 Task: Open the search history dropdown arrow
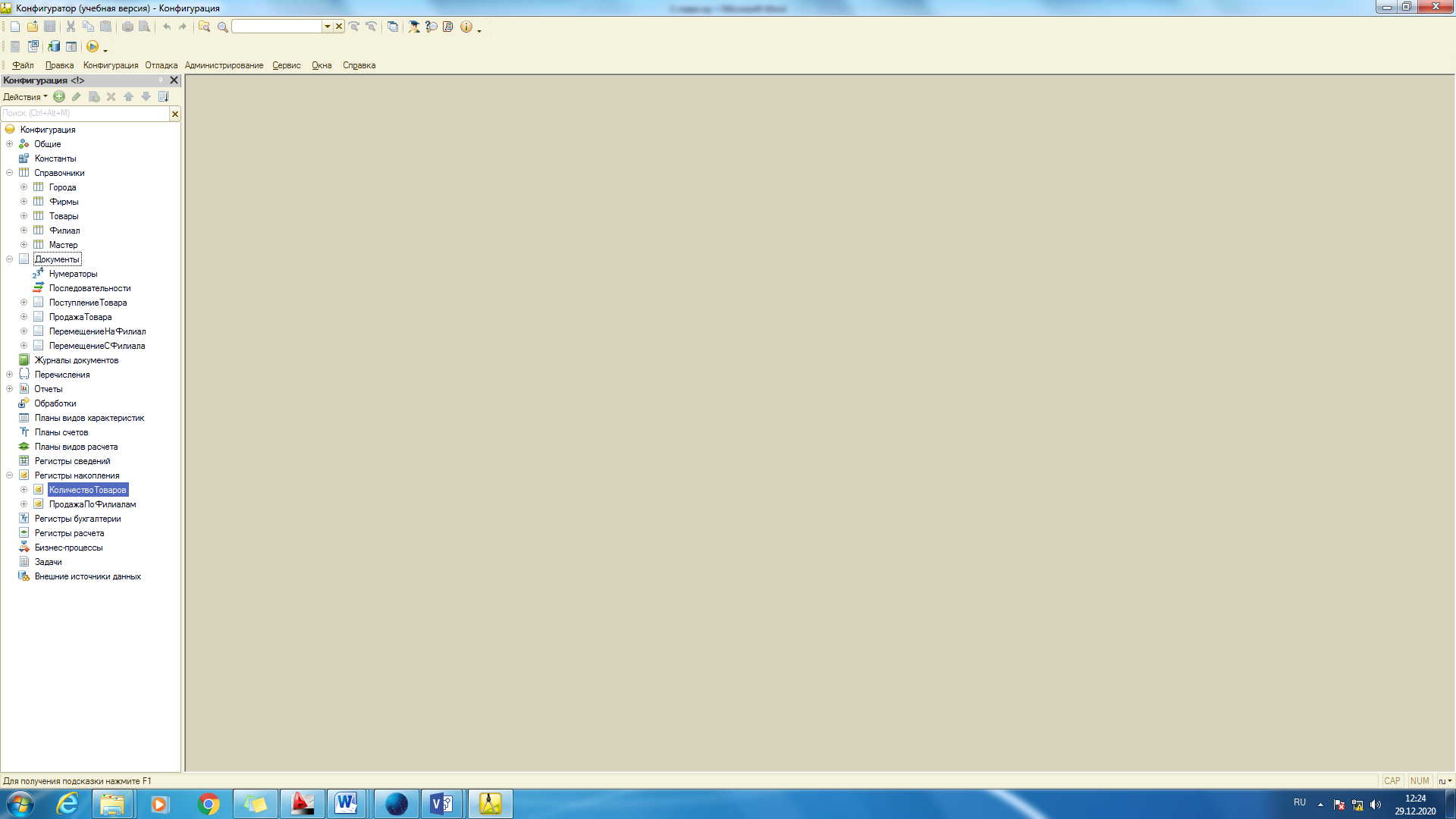pyautogui.click(x=328, y=27)
